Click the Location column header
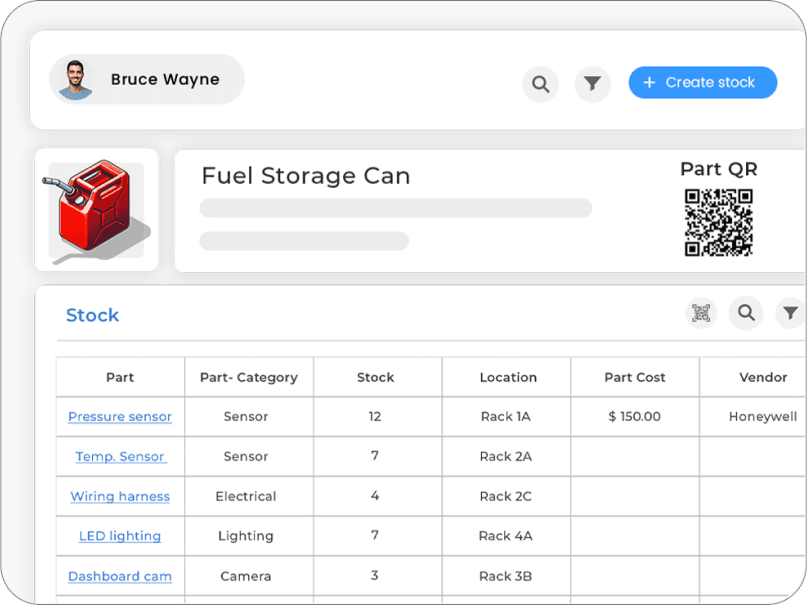Viewport: 807px width, 605px height. (x=508, y=377)
